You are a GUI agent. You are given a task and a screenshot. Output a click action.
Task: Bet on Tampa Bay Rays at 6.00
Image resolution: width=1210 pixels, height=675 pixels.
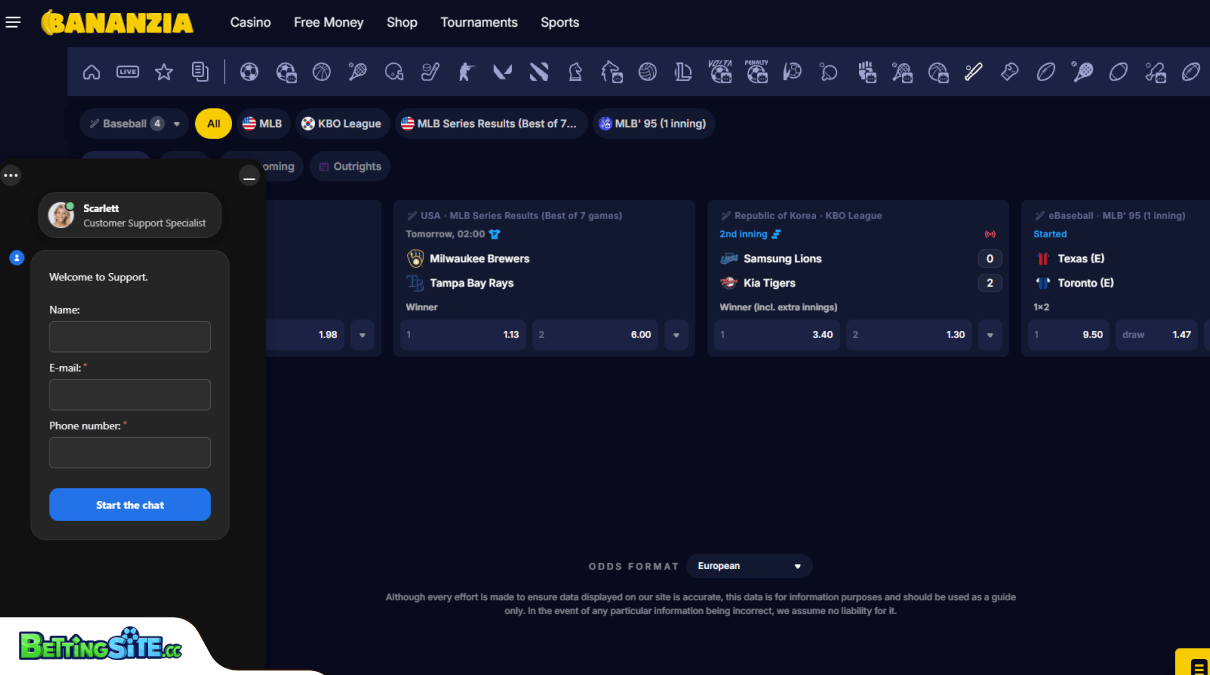[x=595, y=335]
